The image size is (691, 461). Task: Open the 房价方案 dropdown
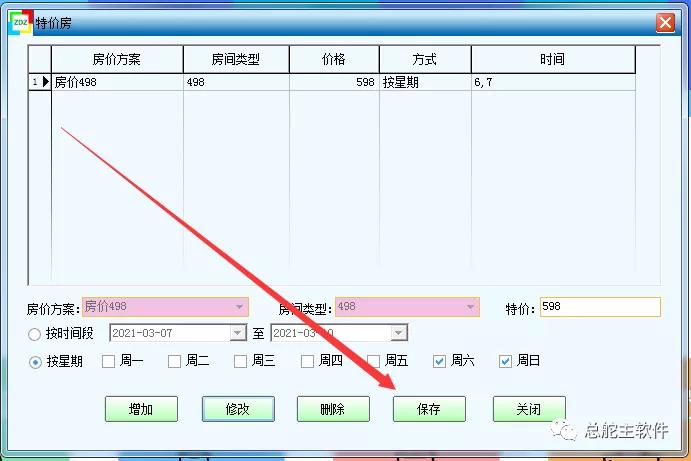click(239, 307)
